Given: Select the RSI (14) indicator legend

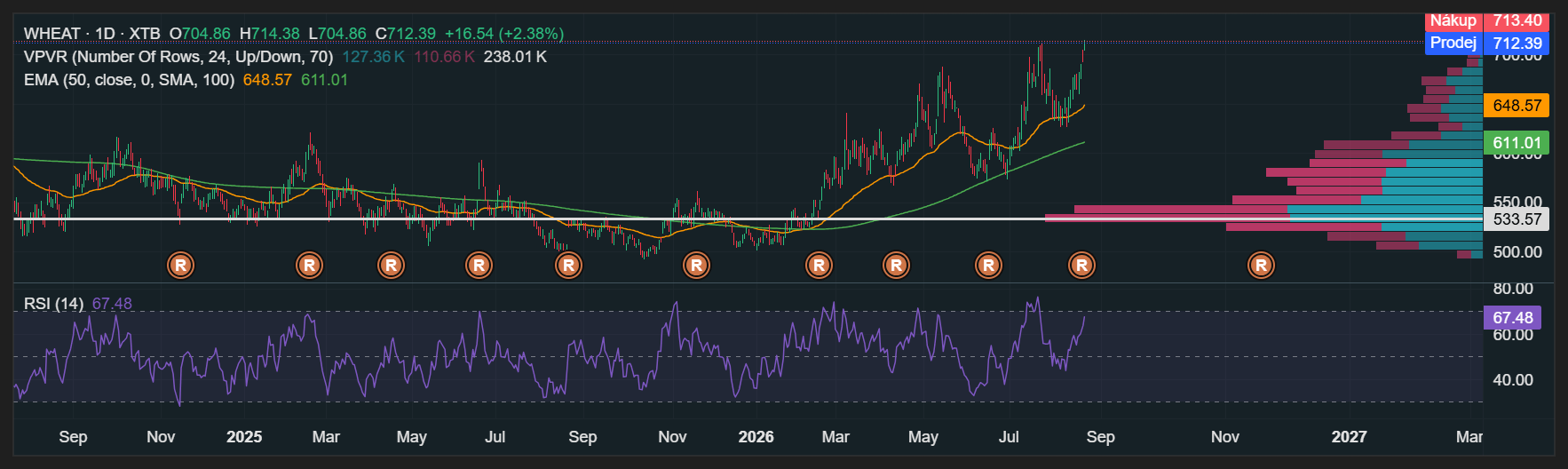Looking at the screenshot, I should [x=53, y=304].
